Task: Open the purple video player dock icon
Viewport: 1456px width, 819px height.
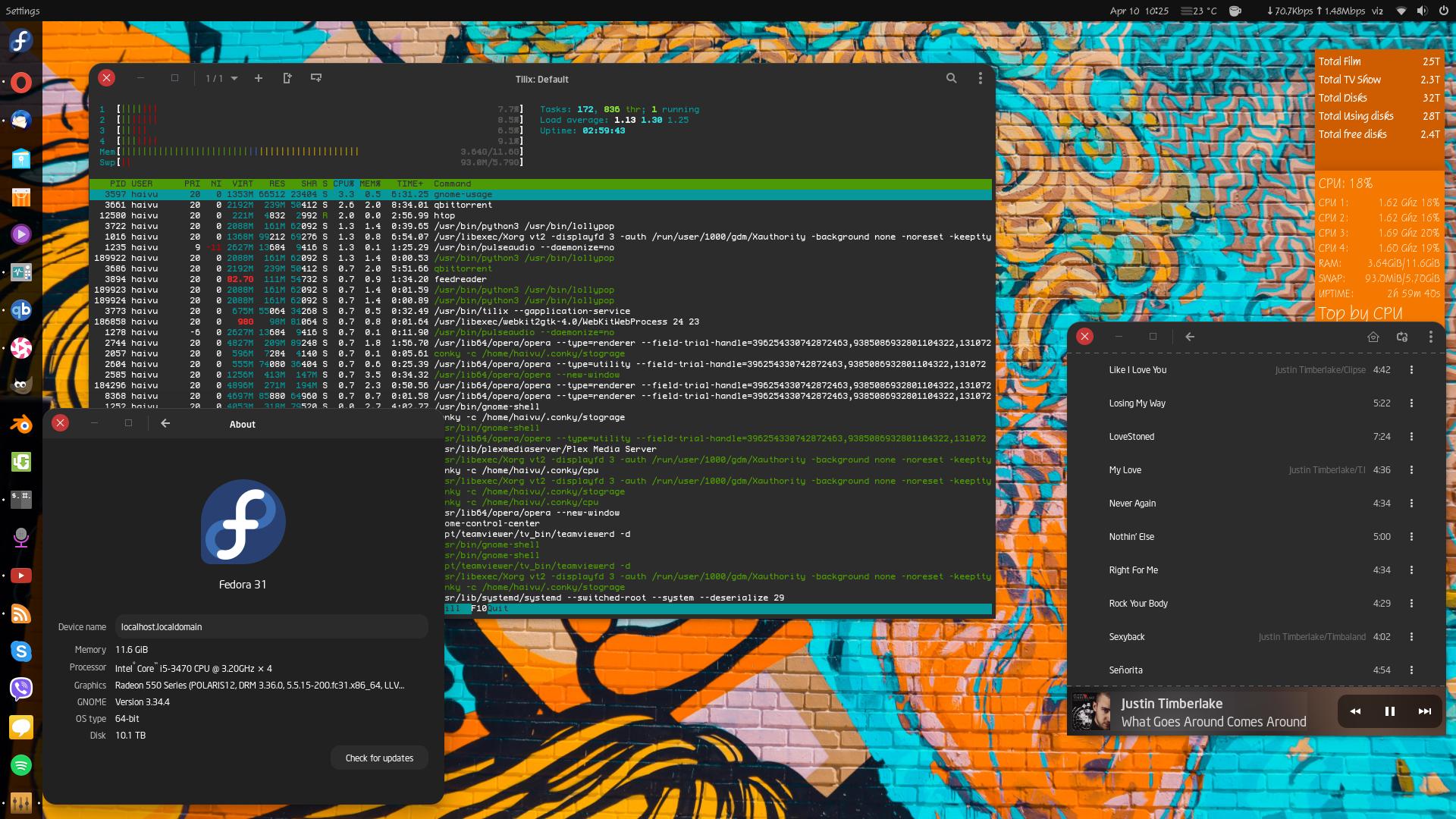Action: point(21,234)
